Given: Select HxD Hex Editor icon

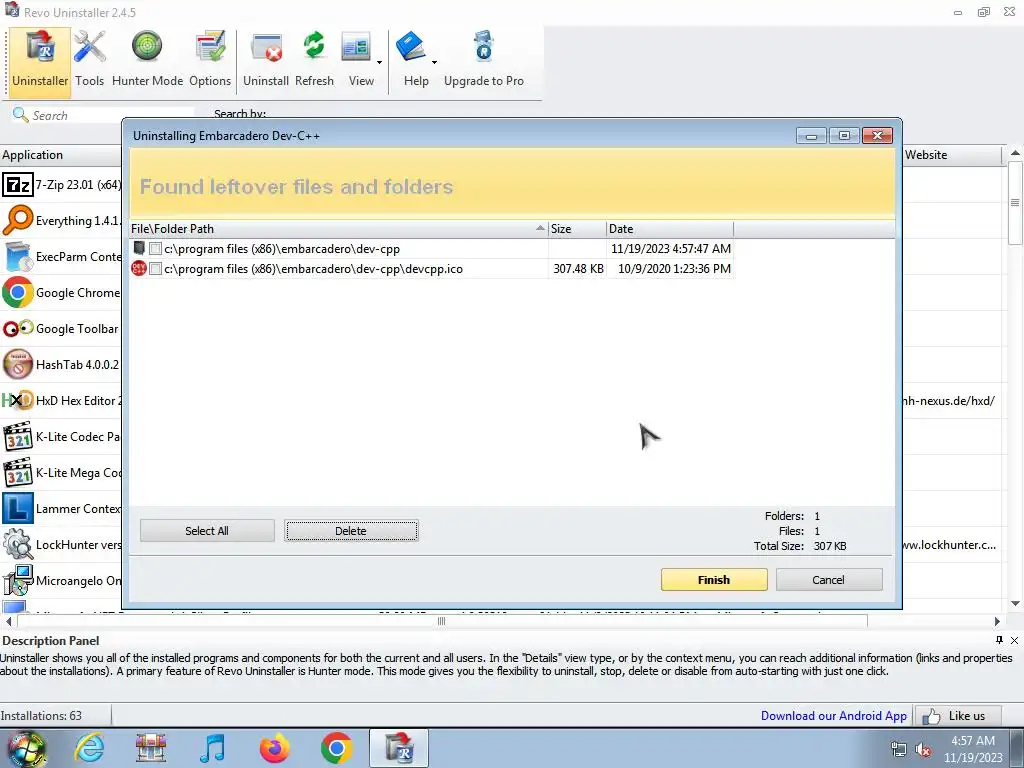Looking at the screenshot, I should 18,400.
